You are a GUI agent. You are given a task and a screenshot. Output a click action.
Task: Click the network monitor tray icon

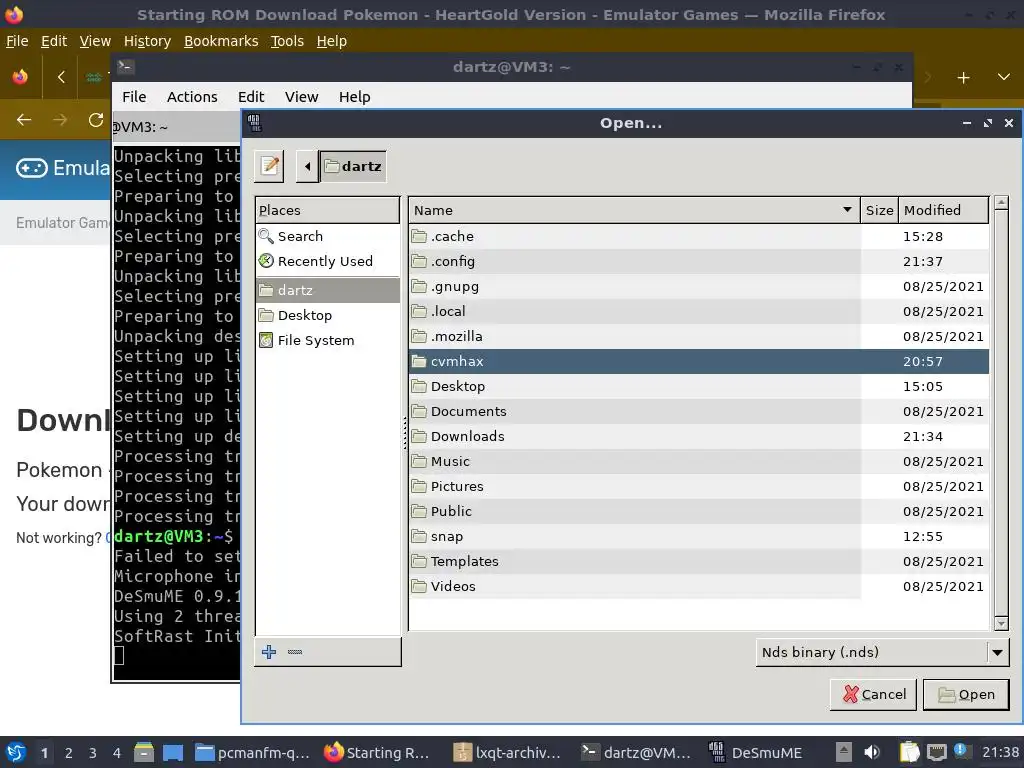click(x=936, y=752)
